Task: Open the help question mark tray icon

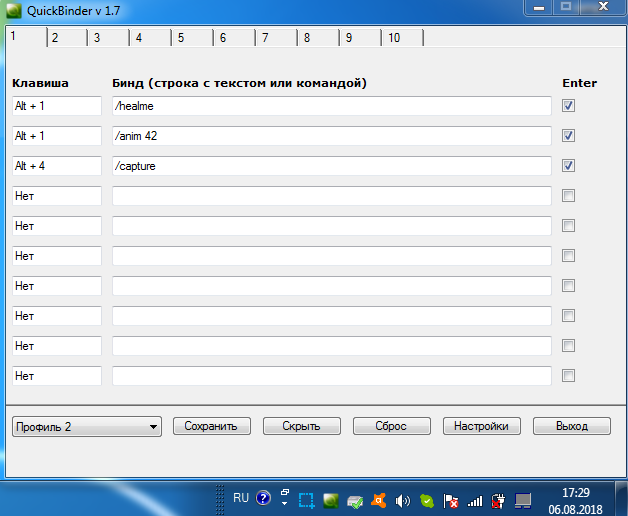Action: click(x=263, y=498)
